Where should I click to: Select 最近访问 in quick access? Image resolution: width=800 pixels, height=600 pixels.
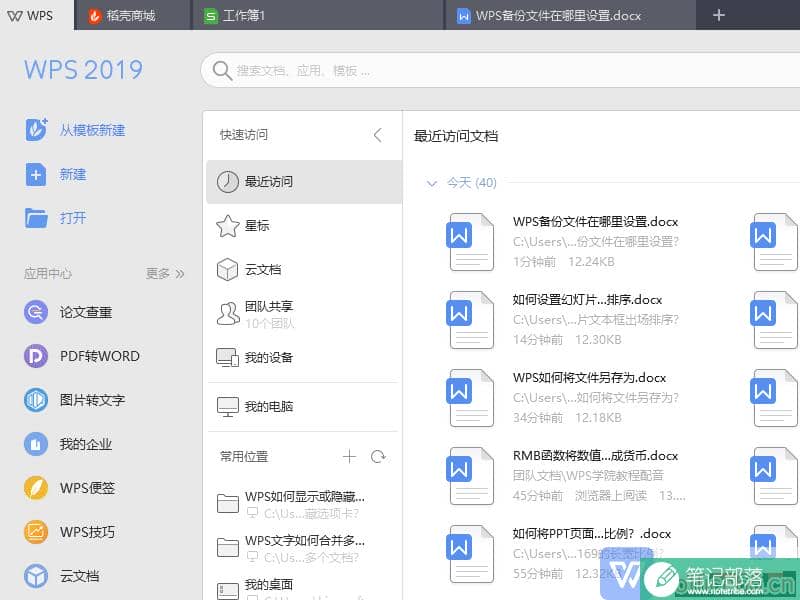(304, 182)
